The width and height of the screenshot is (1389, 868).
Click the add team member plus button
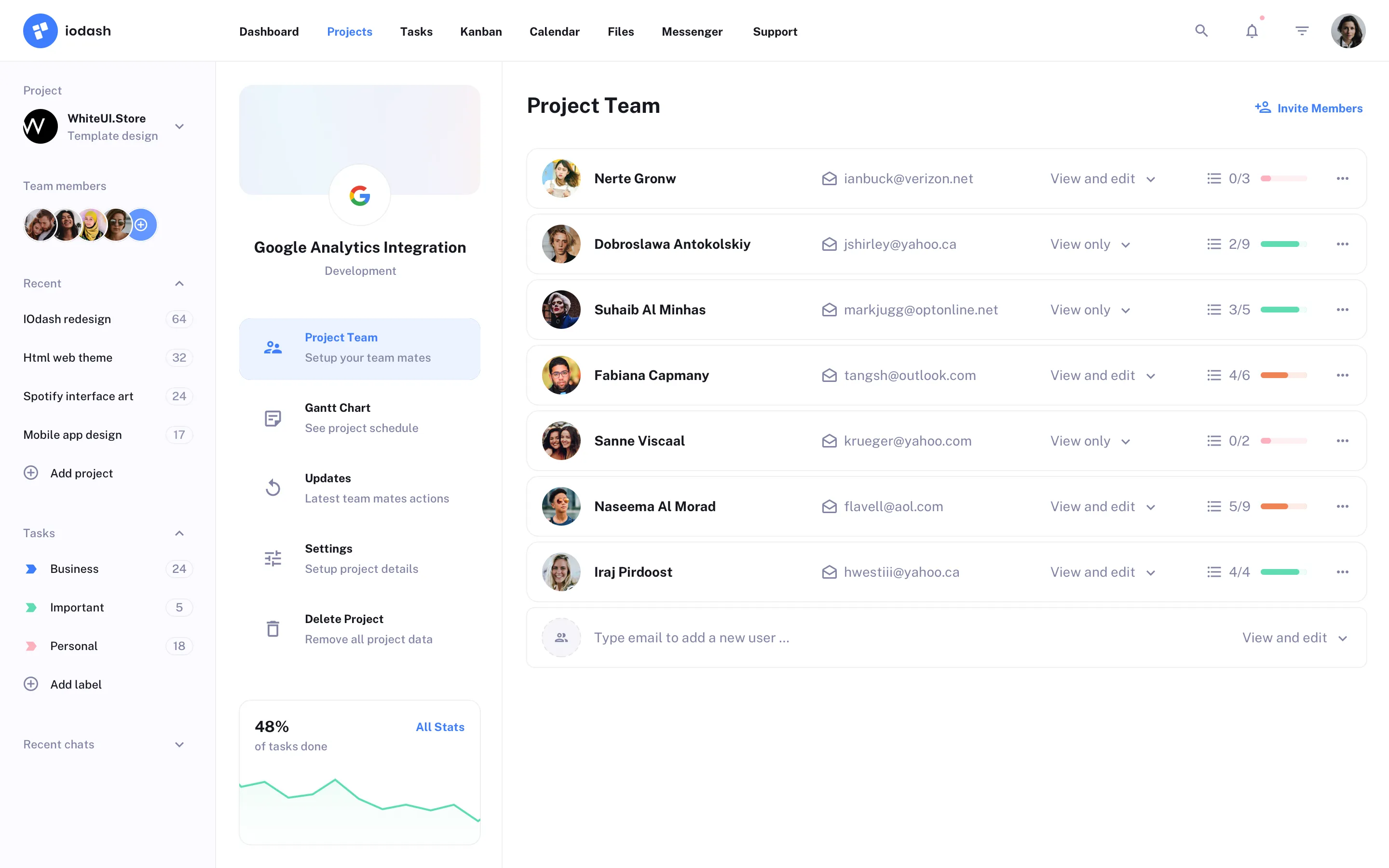pyautogui.click(x=141, y=224)
